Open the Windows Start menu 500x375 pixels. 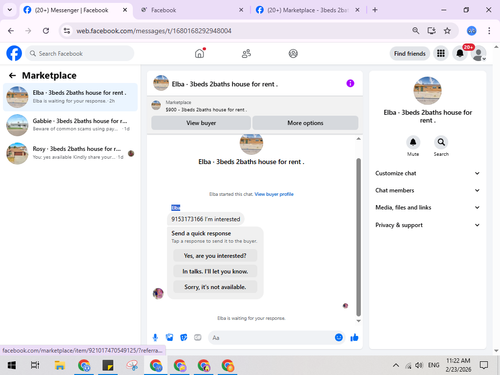point(12,365)
